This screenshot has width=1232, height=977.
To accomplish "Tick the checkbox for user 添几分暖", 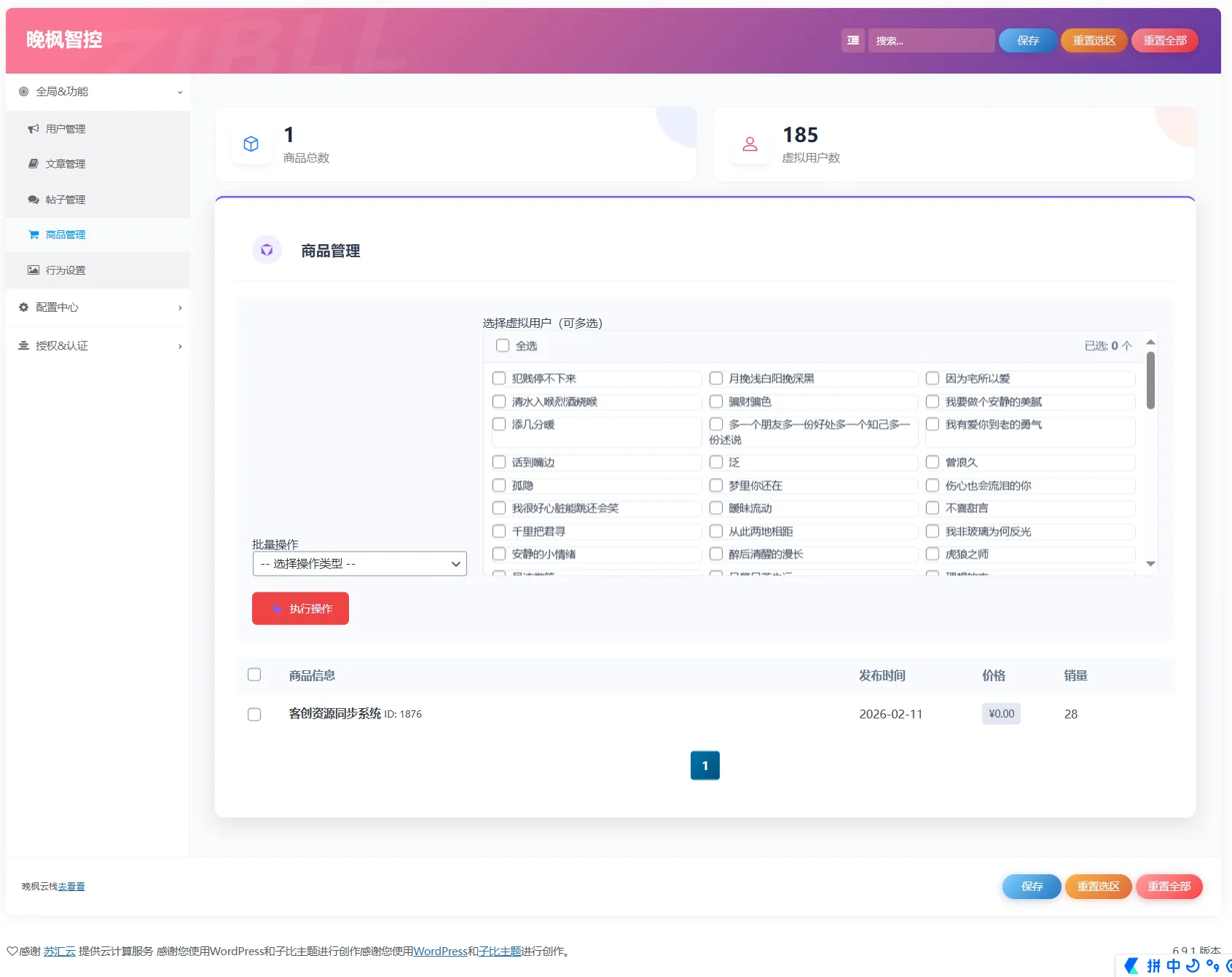I will click(x=499, y=424).
